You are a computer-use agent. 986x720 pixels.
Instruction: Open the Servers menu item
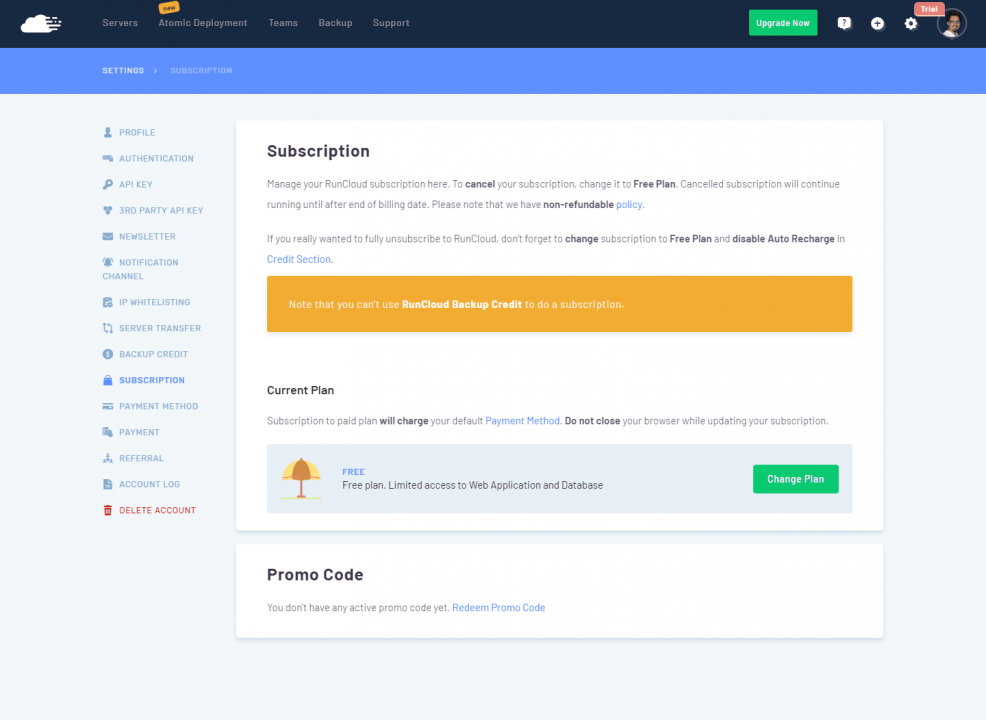tap(120, 22)
